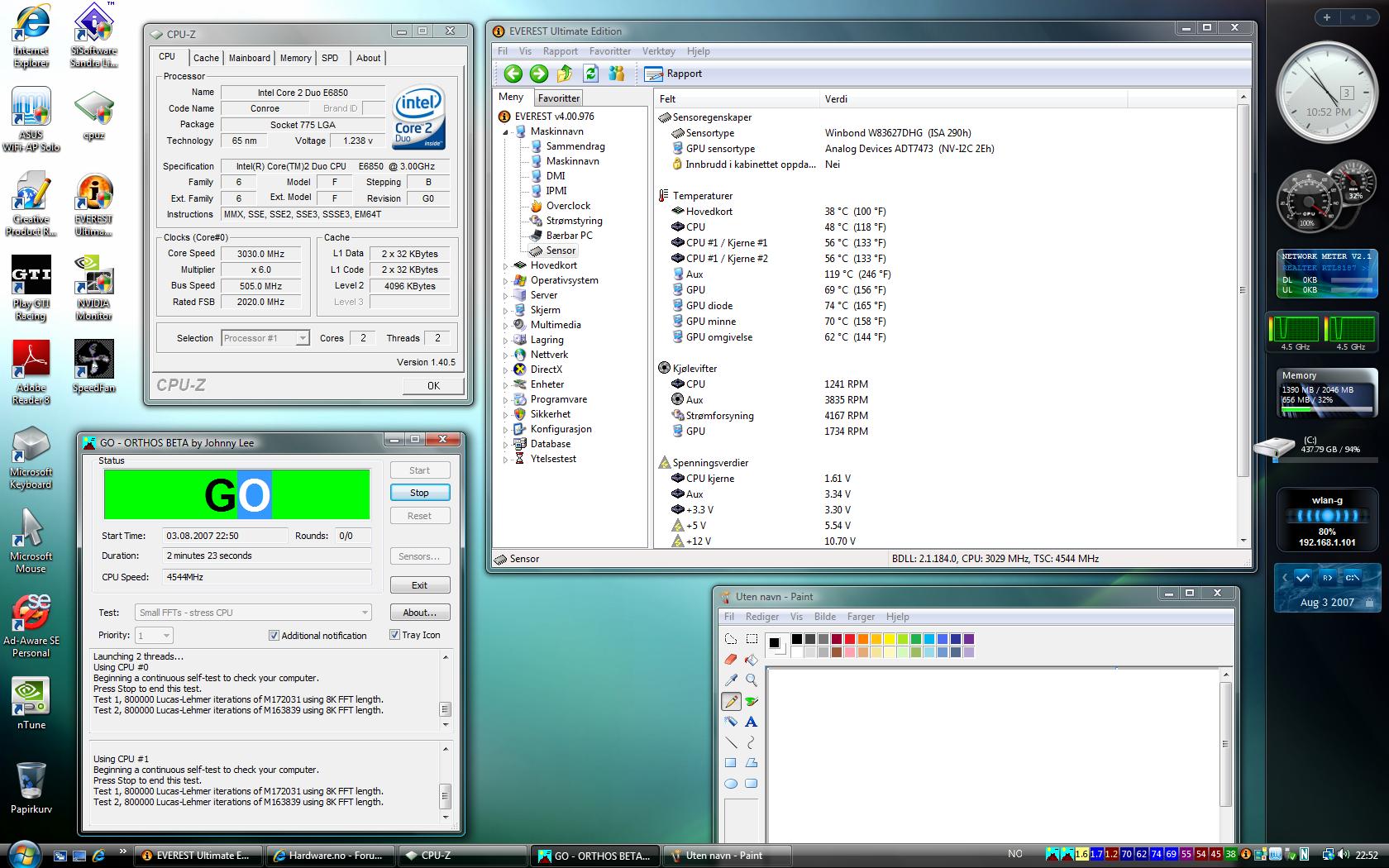
Task: Select Paint color picker tool
Action: pyautogui.click(x=731, y=680)
